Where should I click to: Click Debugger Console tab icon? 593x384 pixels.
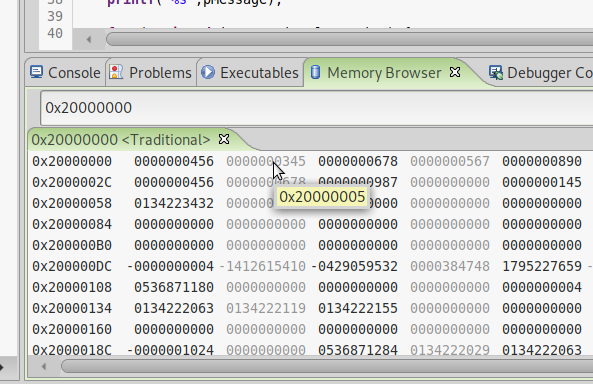pos(495,73)
